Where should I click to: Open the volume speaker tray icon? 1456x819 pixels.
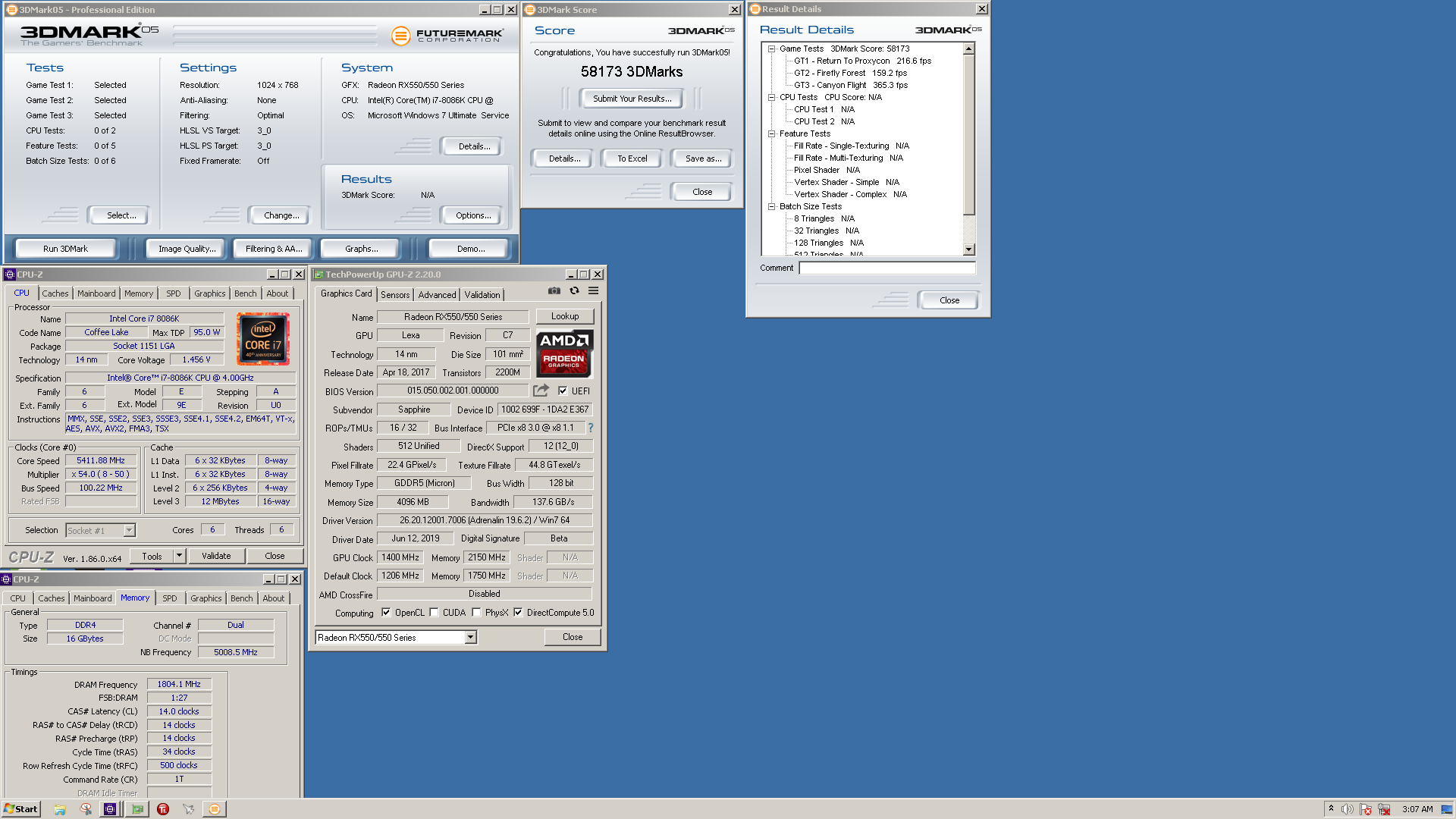click(x=1348, y=809)
